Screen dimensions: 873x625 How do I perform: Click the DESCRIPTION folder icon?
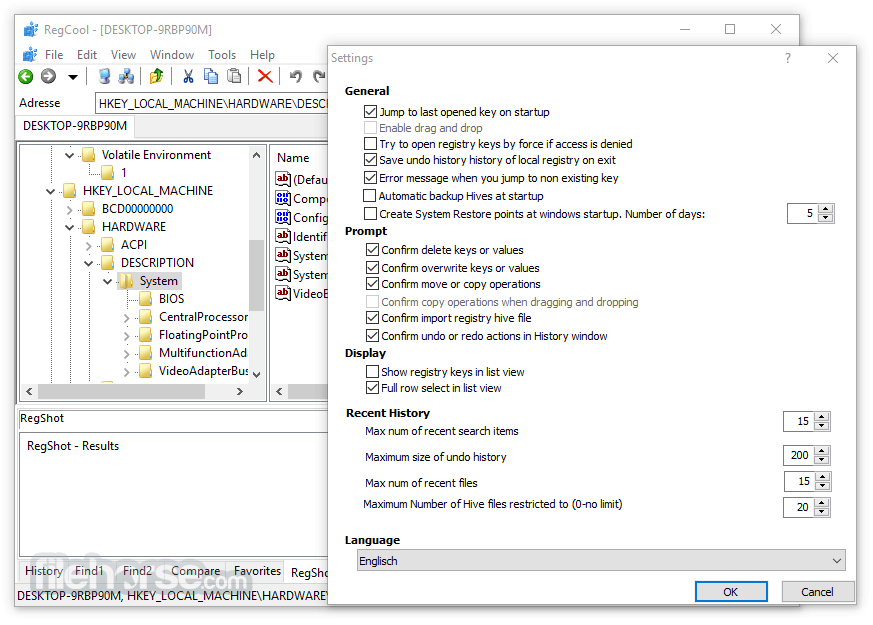pos(107,263)
